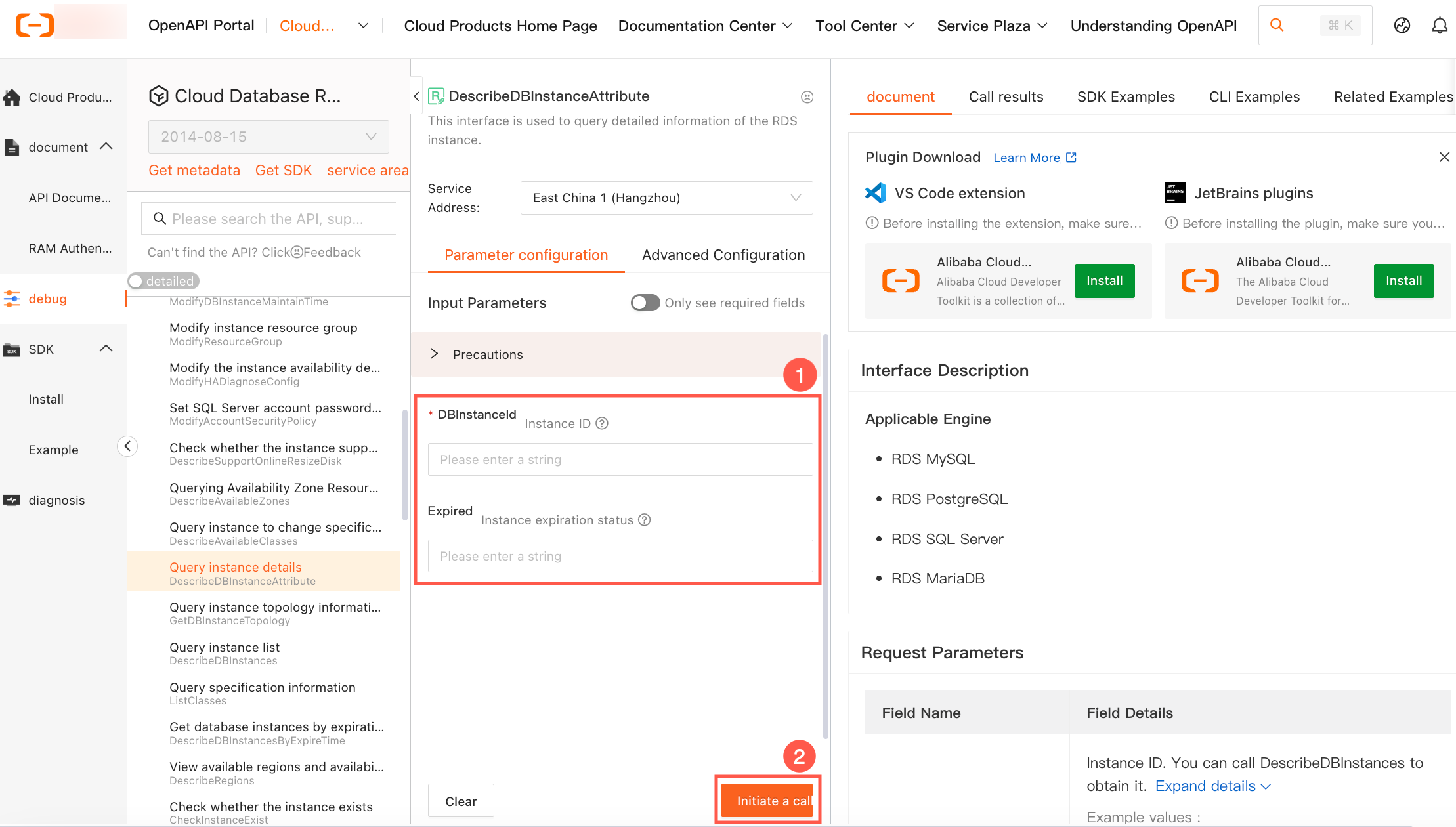
Task: Click the parameter panel scrollbar
Action: pyautogui.click(x=825, y=536)
